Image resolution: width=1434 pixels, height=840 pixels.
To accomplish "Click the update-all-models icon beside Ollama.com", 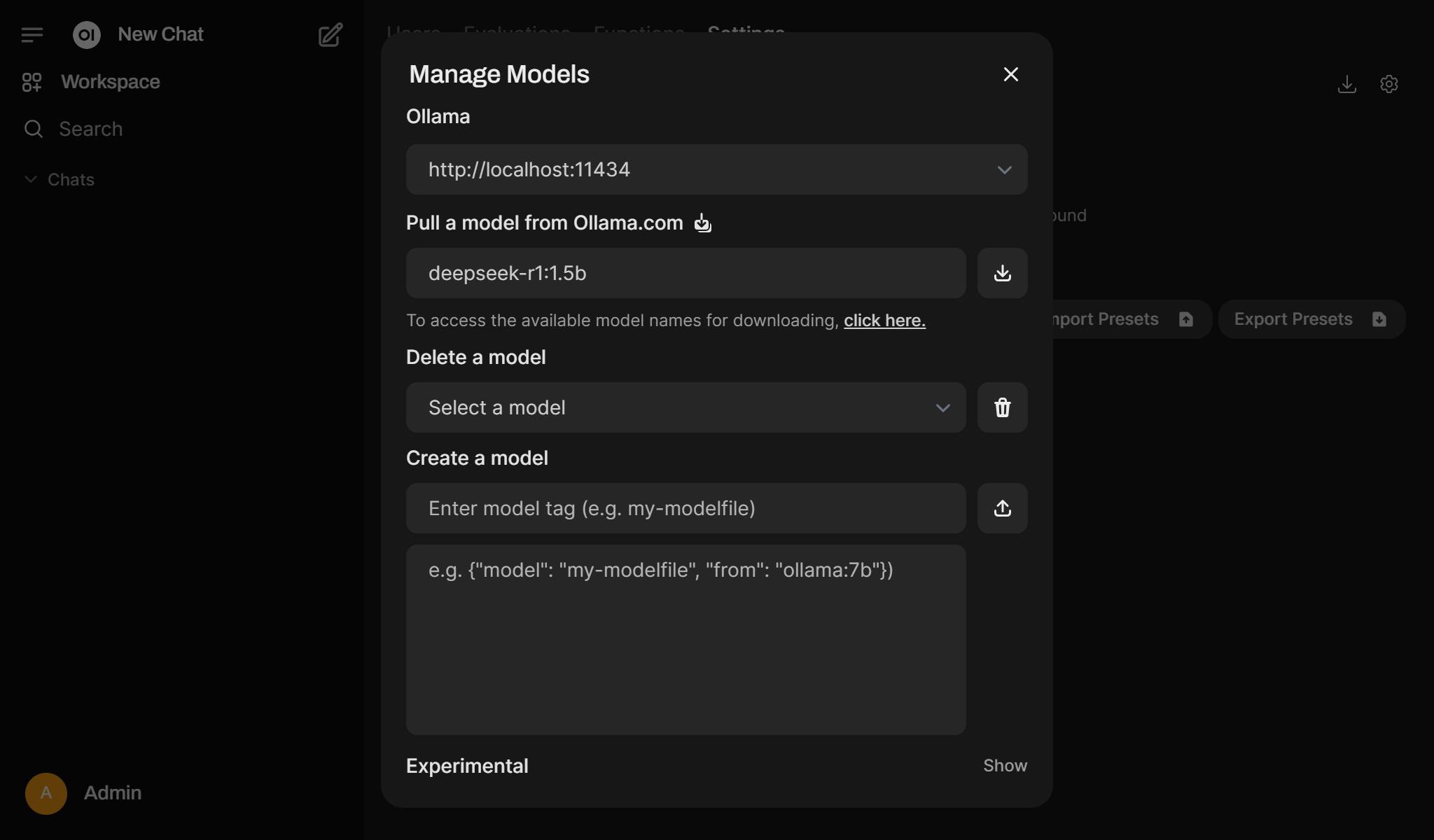I will pyautogui.click(x=702, y=223).
